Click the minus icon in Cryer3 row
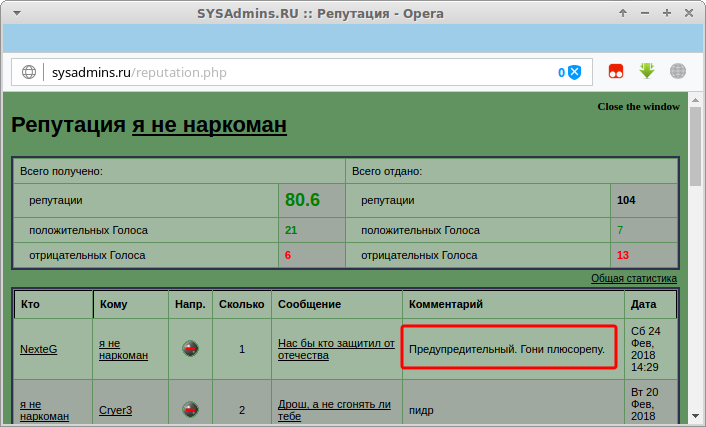This screenshot has width=706, height=427. [190, 409]
